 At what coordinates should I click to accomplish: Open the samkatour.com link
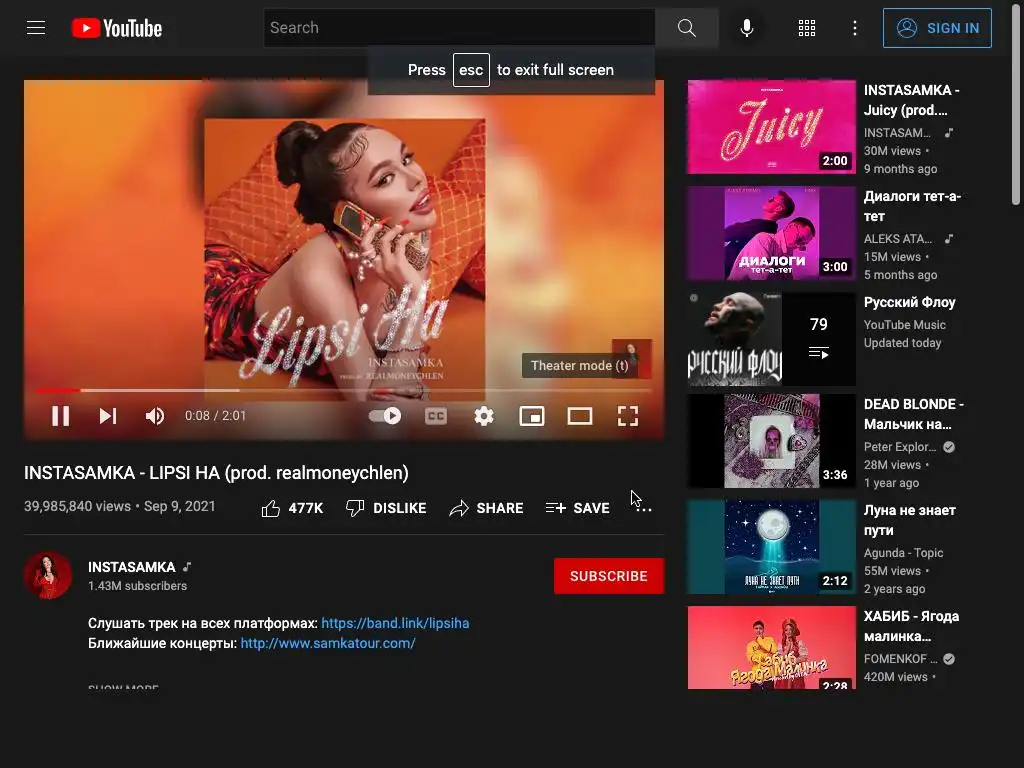coord(328,643)
